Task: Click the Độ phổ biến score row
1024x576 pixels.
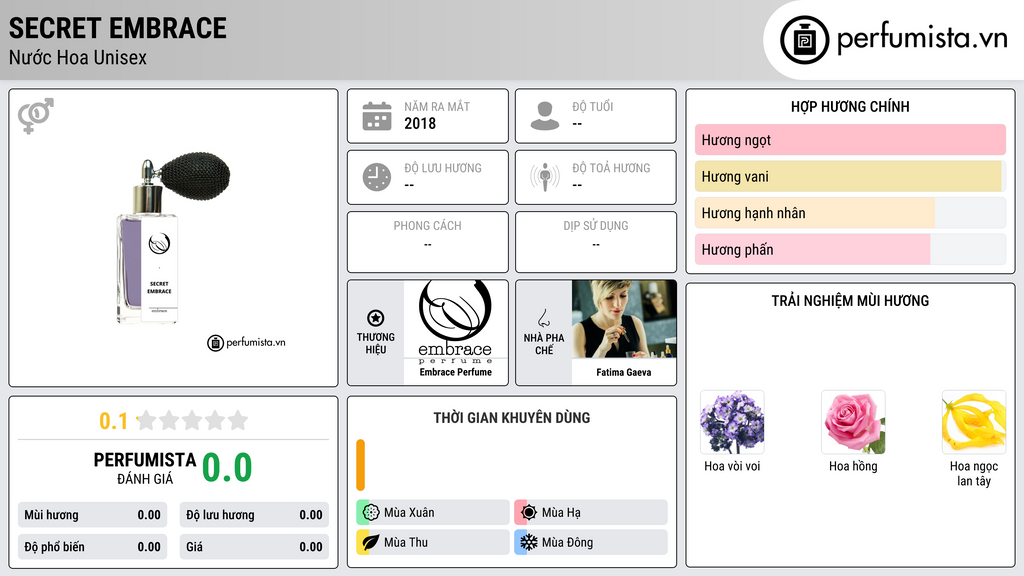Action: click(x=93, y=547)
